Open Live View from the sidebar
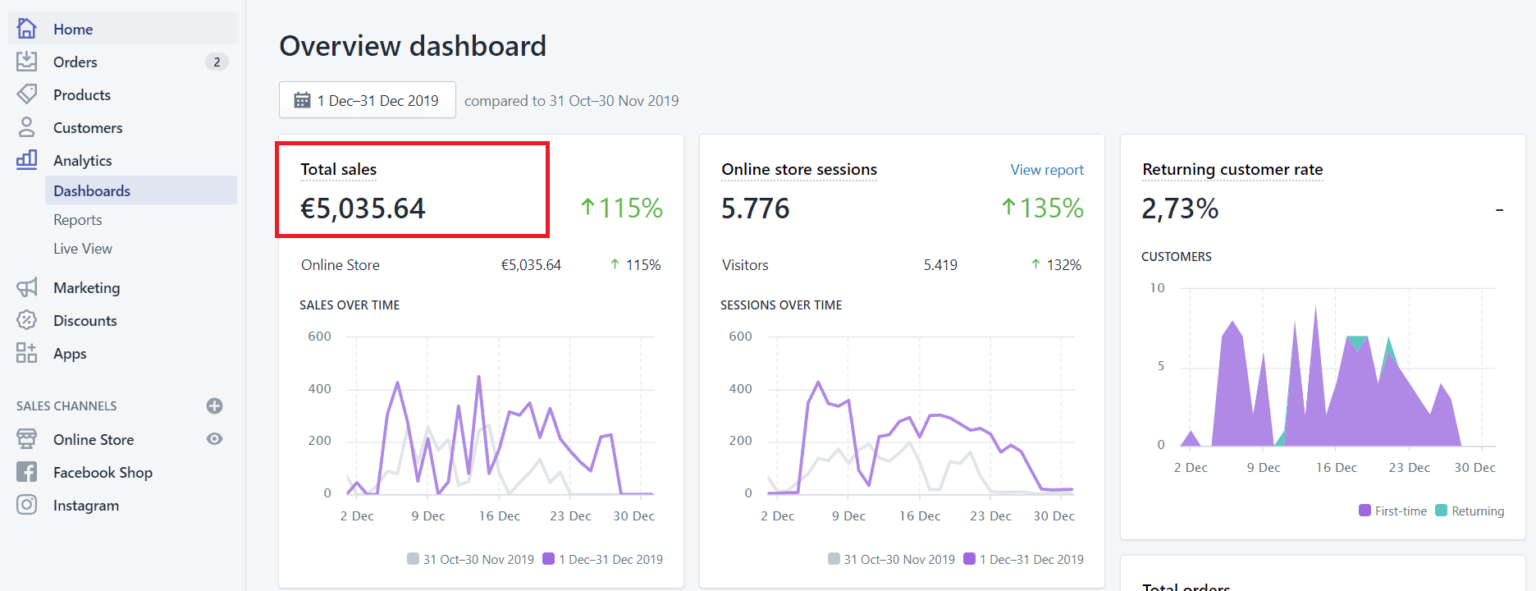This screenshot has height=591, width=1536. pos(82,248)
